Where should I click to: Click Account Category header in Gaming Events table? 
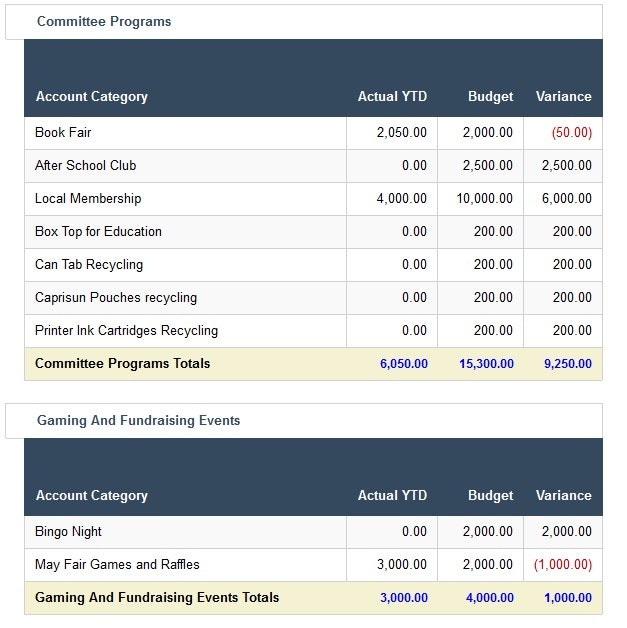[x=92, y=495]
